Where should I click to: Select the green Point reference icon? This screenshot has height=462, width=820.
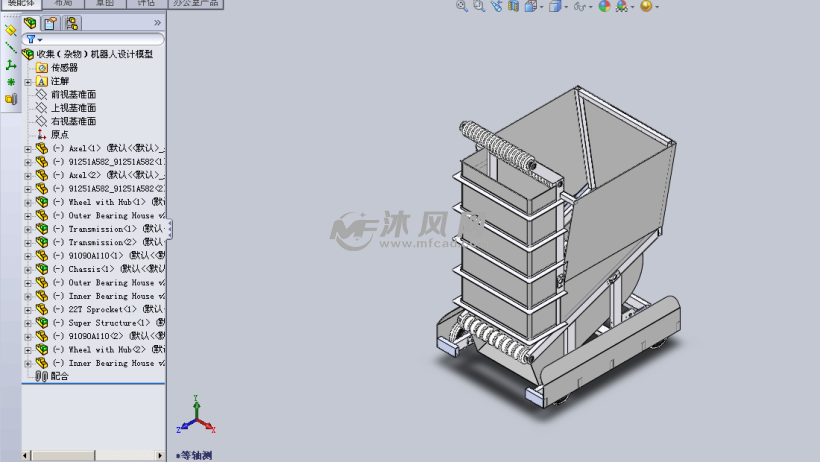coord(10,82)
